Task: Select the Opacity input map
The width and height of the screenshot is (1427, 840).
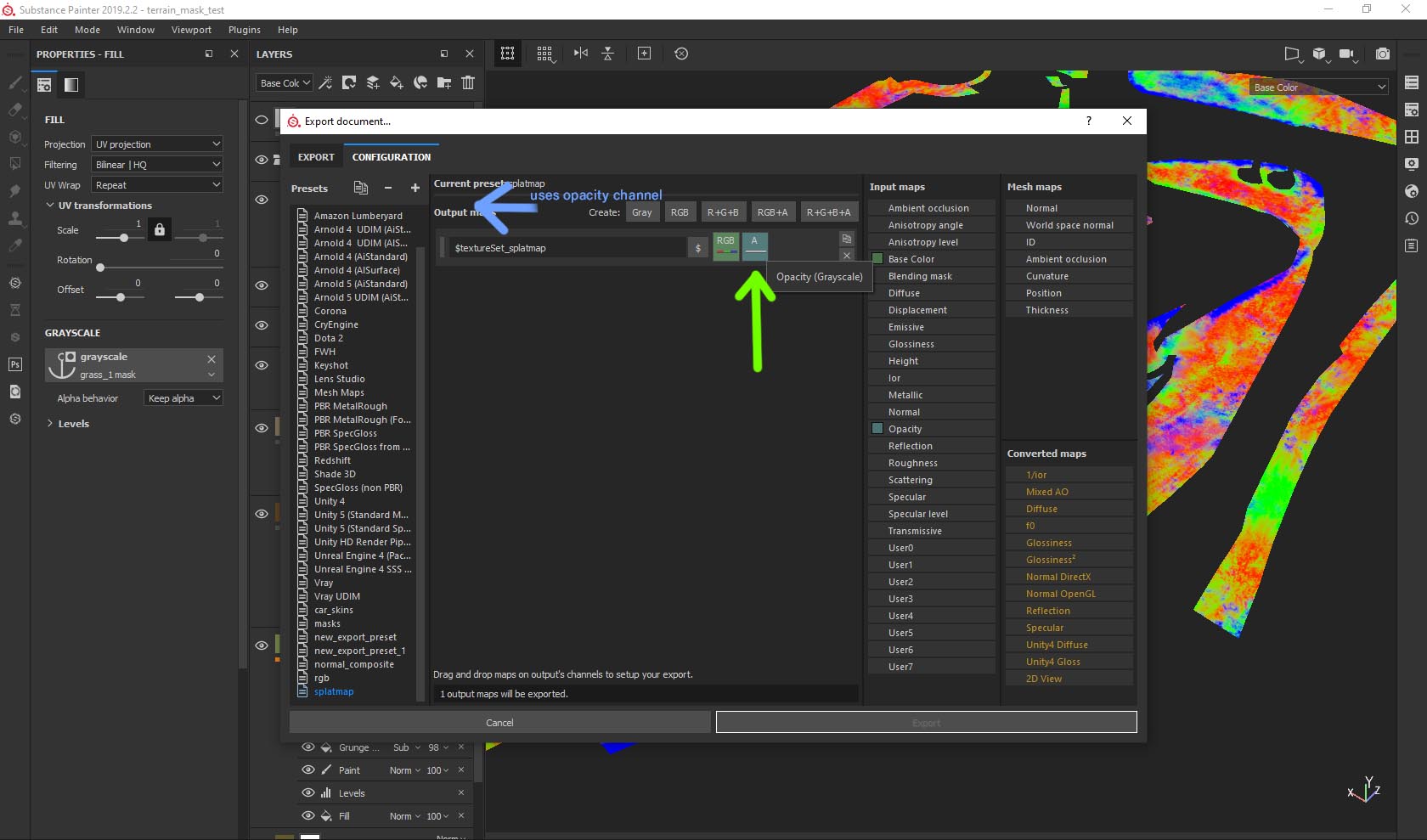Action: (x=932, y=429)
